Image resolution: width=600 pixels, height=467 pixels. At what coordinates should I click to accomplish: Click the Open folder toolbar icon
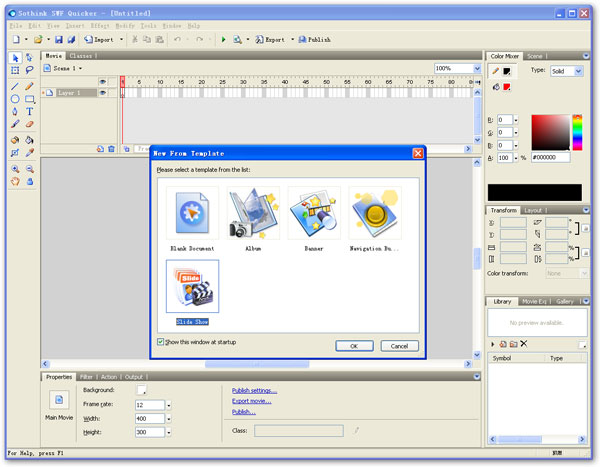pos(38,39)
